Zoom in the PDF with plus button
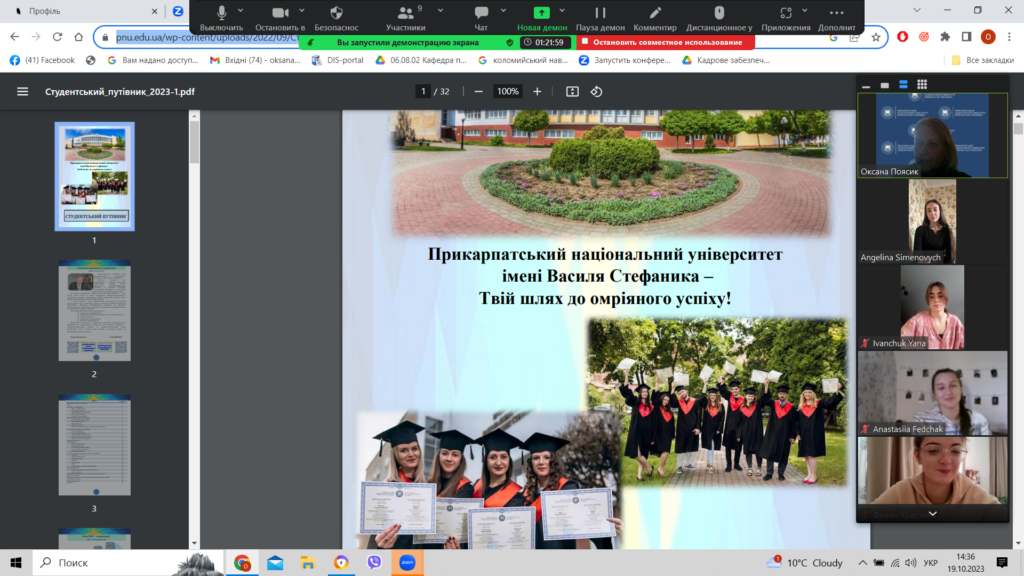Image resolution: width=1024 pixels, height=576 pixels. (x=537, y=91)
